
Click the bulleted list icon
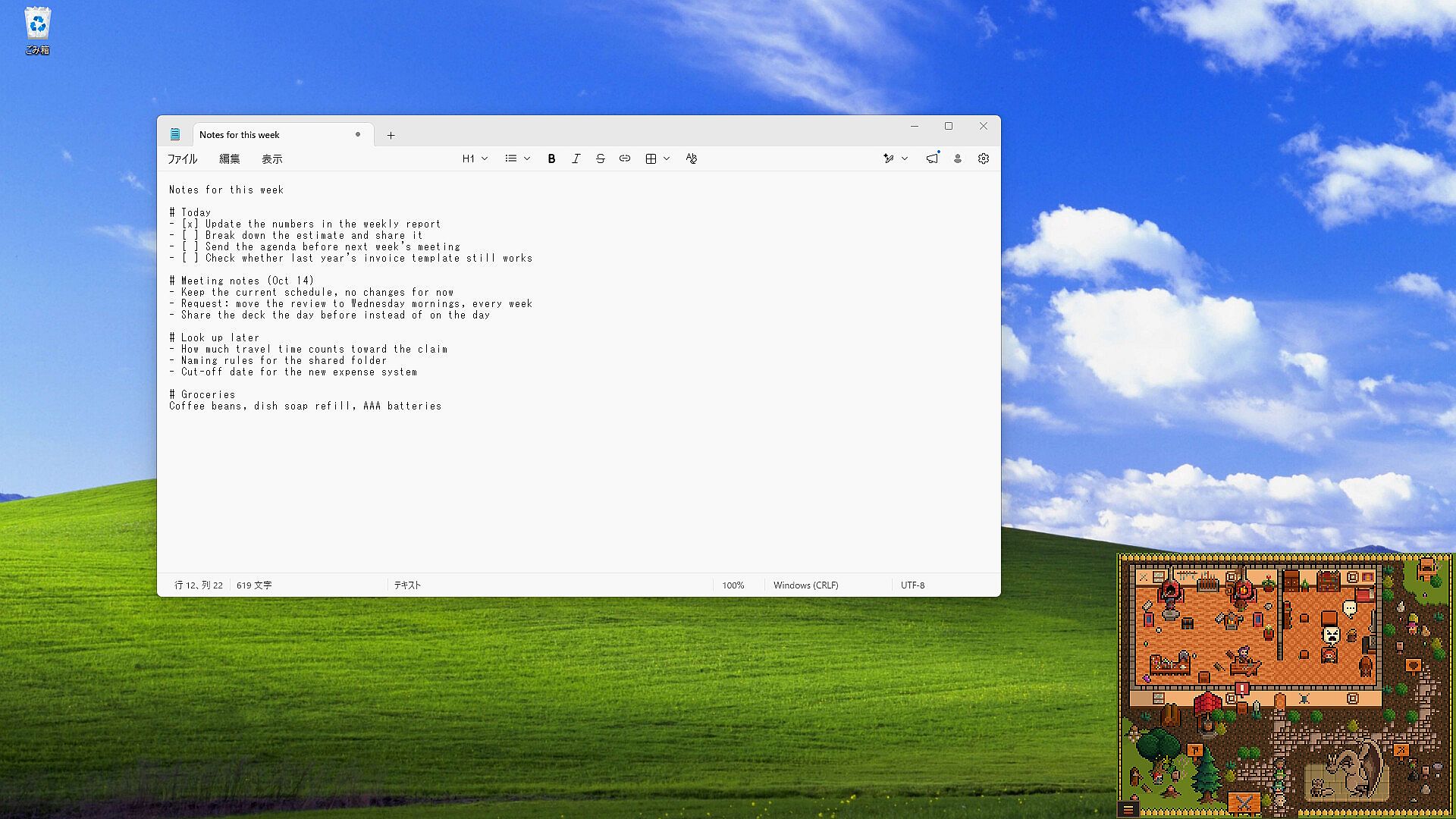point(511,158)
